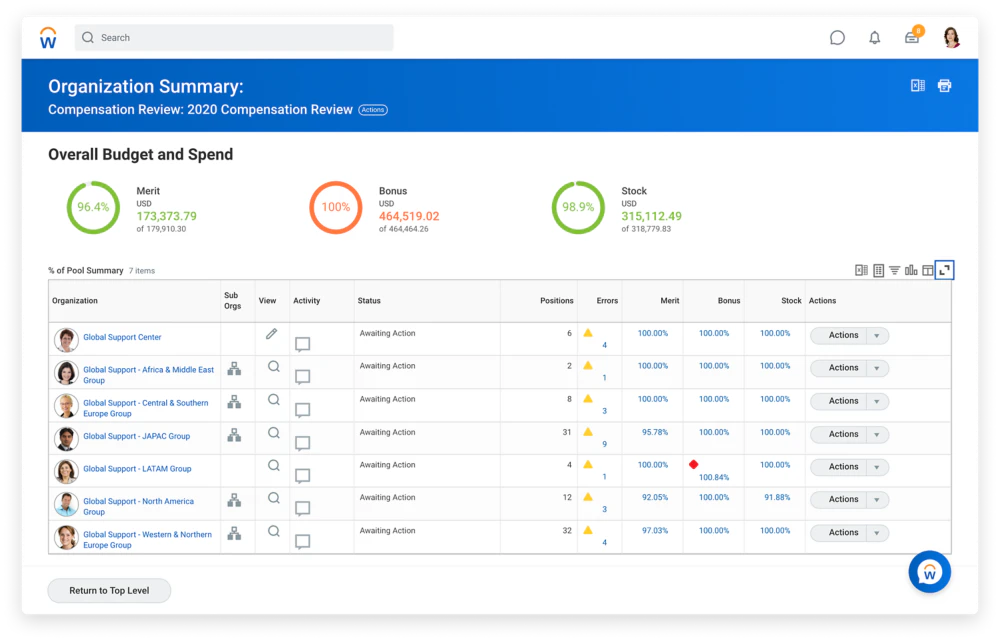Click Return to Top Level button

109,590
